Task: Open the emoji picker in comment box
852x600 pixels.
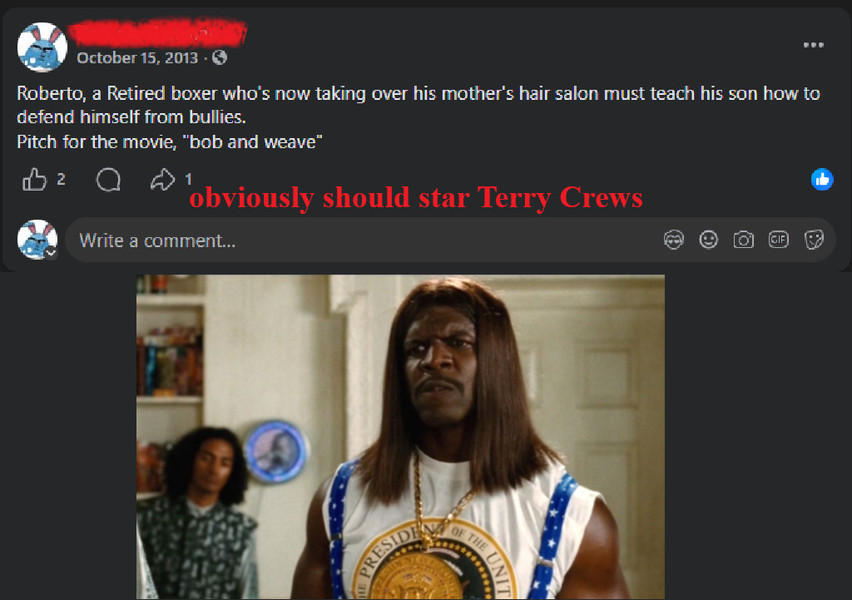Action: tap(709, 240)
